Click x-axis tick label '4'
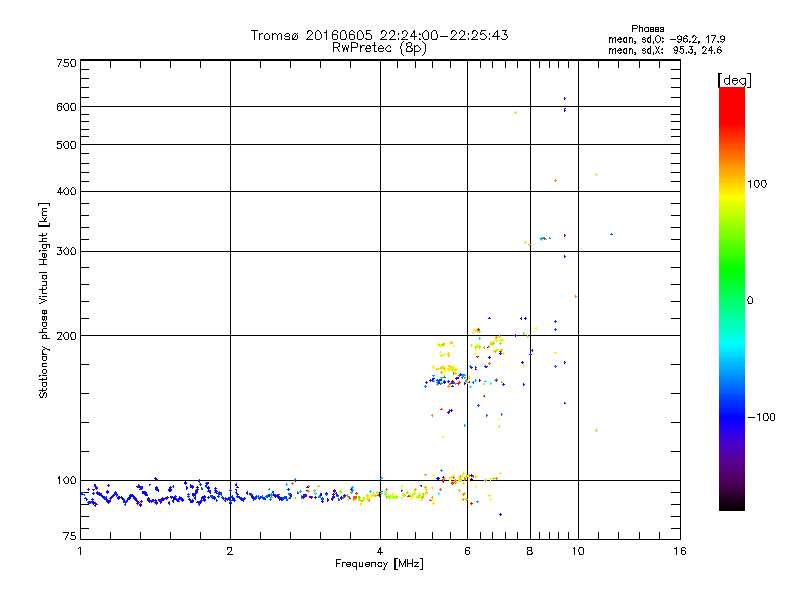Image resolution: width=800 pixels, height=600 pixels. pyautogui.click(x=380, y=551)
